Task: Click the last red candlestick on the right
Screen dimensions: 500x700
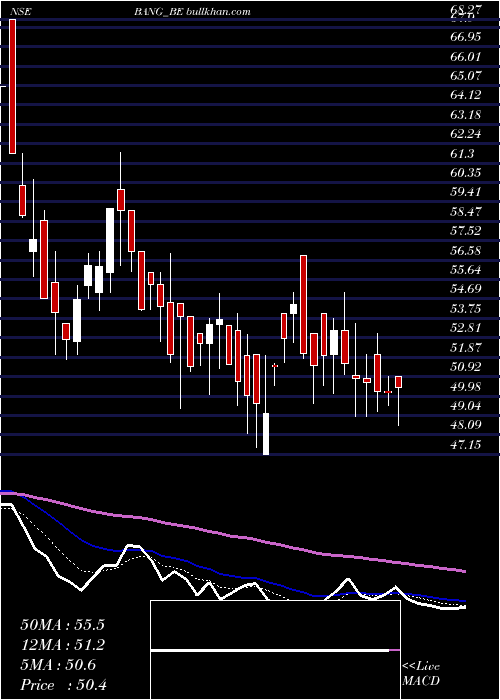Action: tap(398, 382)
